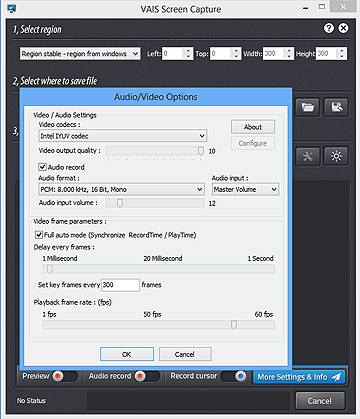Image resolution: width=360 pixels, height=419 pixels.
Task: Open the Audio input Master Volume dropdown
Action: [x=245, y=189]
